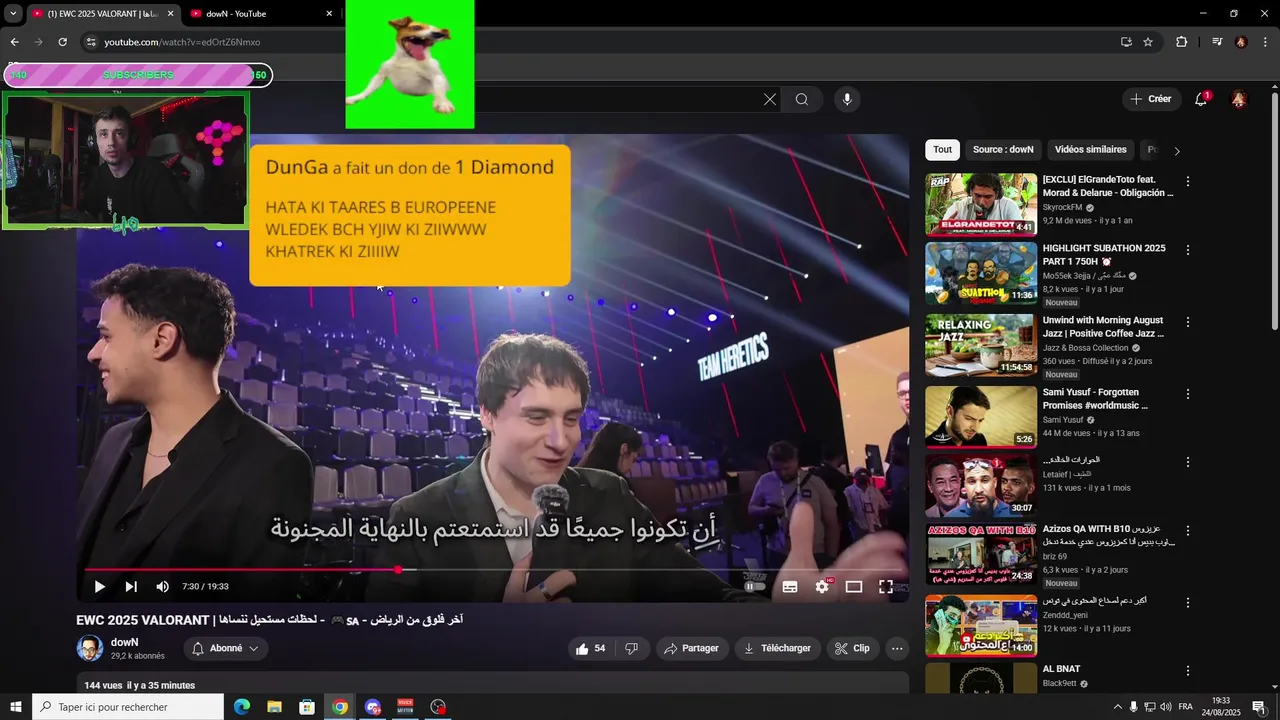The image size is (1280, 720).
Task: Start voice search with microphone
Action: 847,99
